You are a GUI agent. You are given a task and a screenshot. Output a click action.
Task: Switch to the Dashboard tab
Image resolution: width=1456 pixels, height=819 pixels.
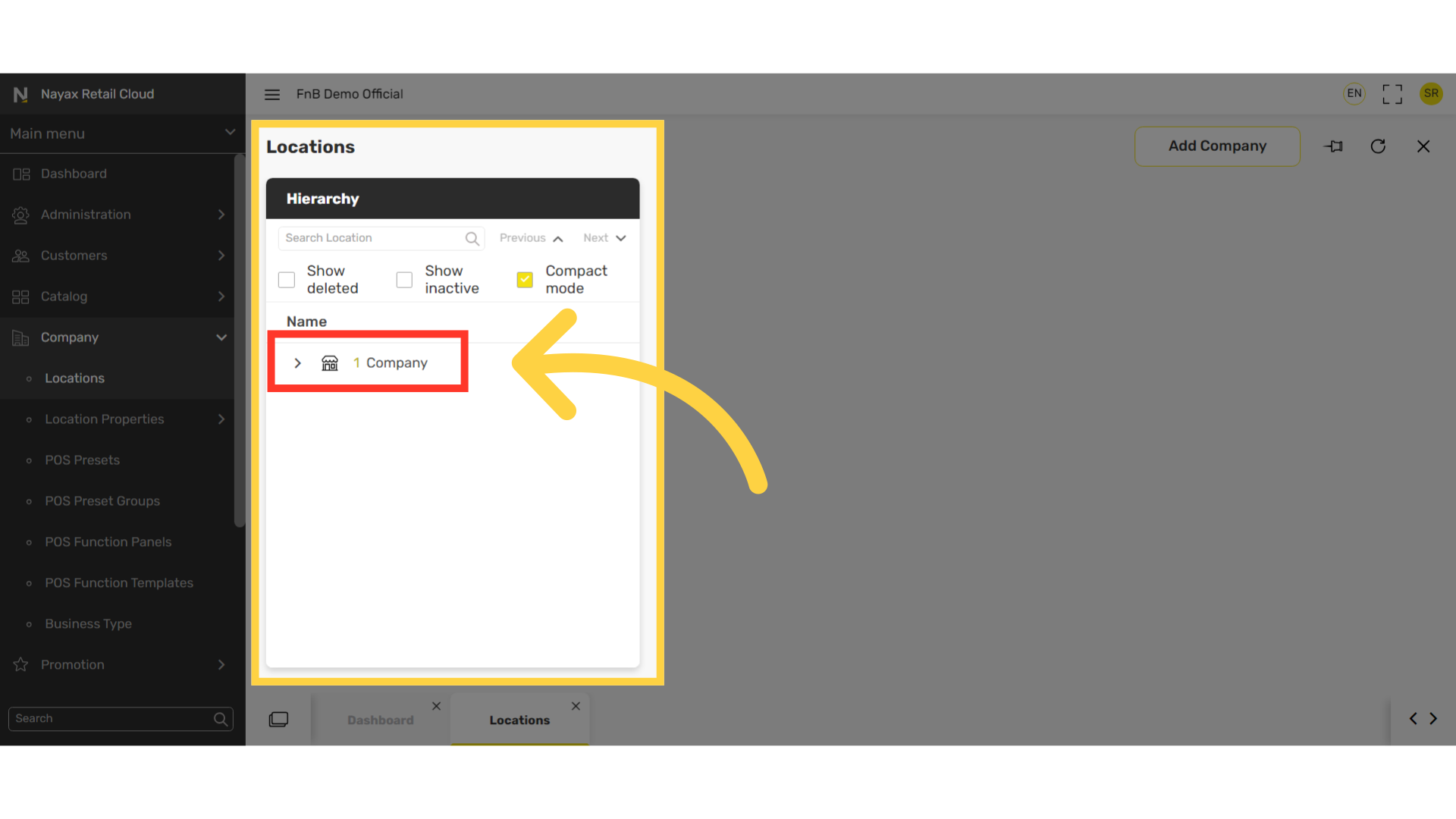[380, 720]
